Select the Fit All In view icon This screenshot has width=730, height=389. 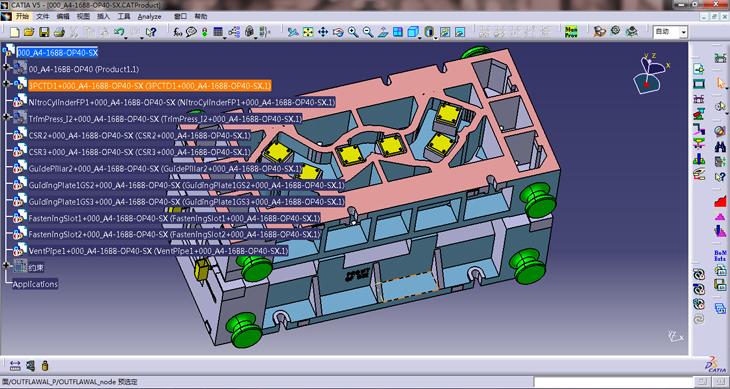coord(308,32)
